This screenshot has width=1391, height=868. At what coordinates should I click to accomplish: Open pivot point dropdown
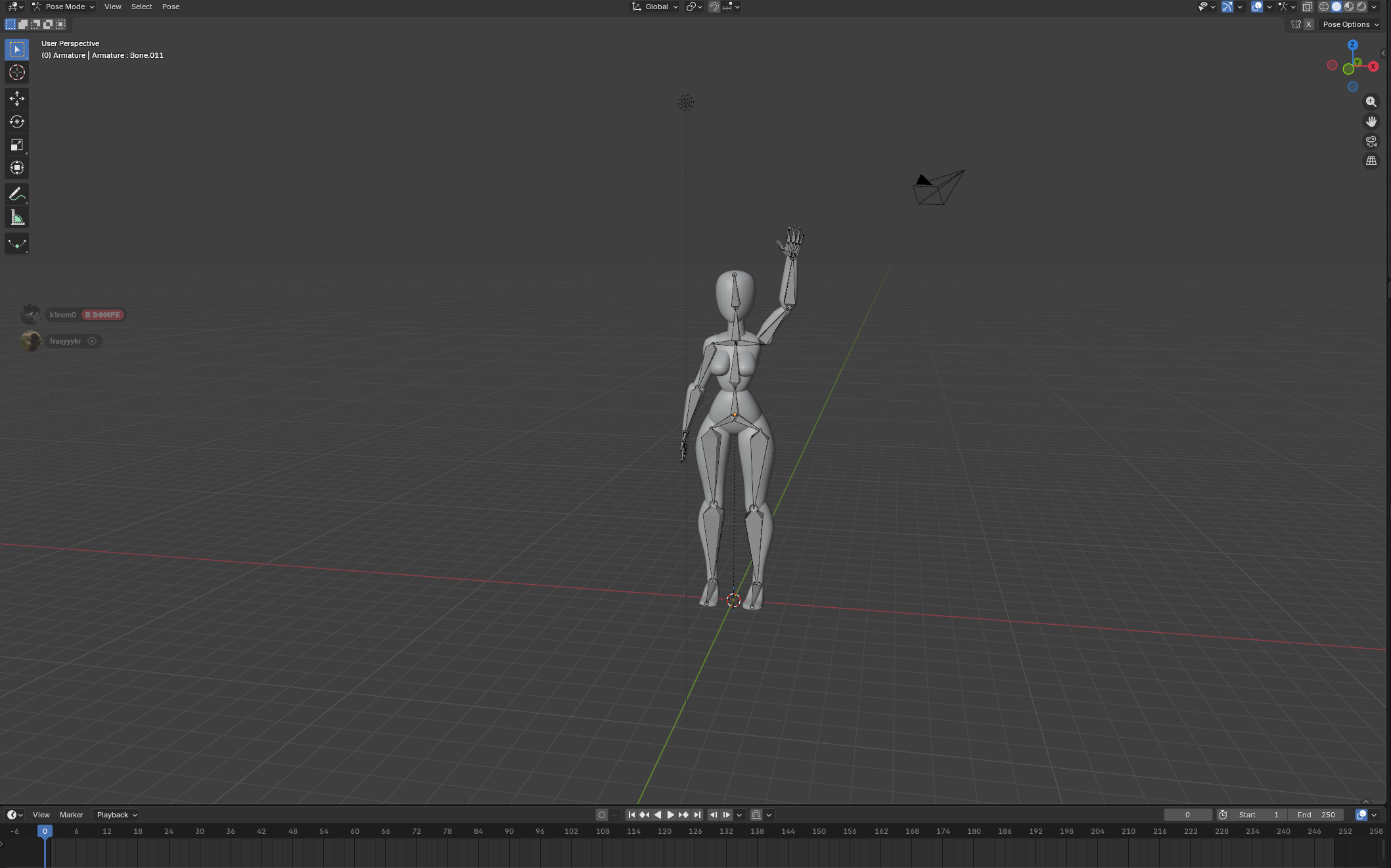click(694, 7)
